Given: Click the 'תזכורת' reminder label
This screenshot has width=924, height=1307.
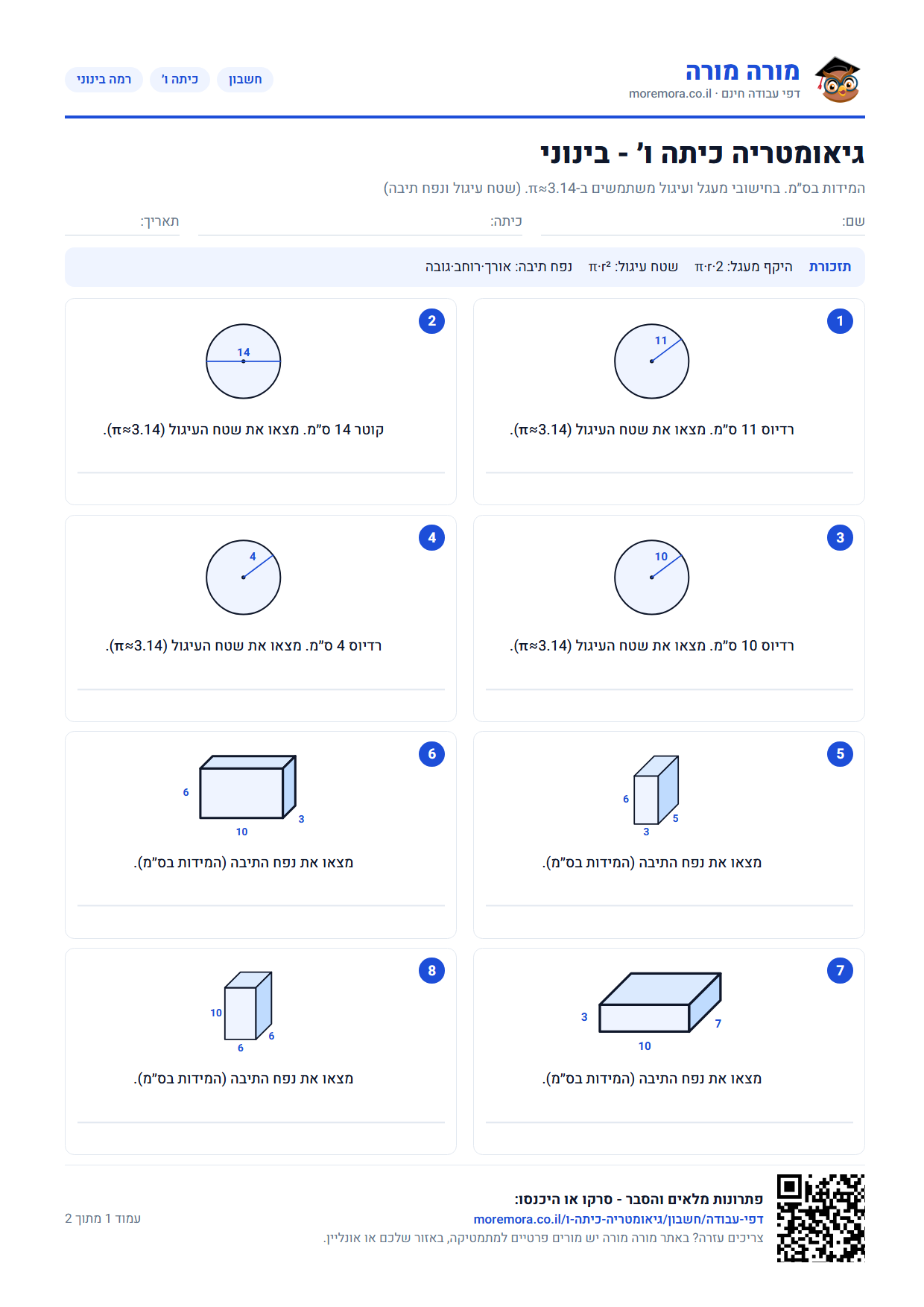Looking at the screenshot, I should point(830,267).
